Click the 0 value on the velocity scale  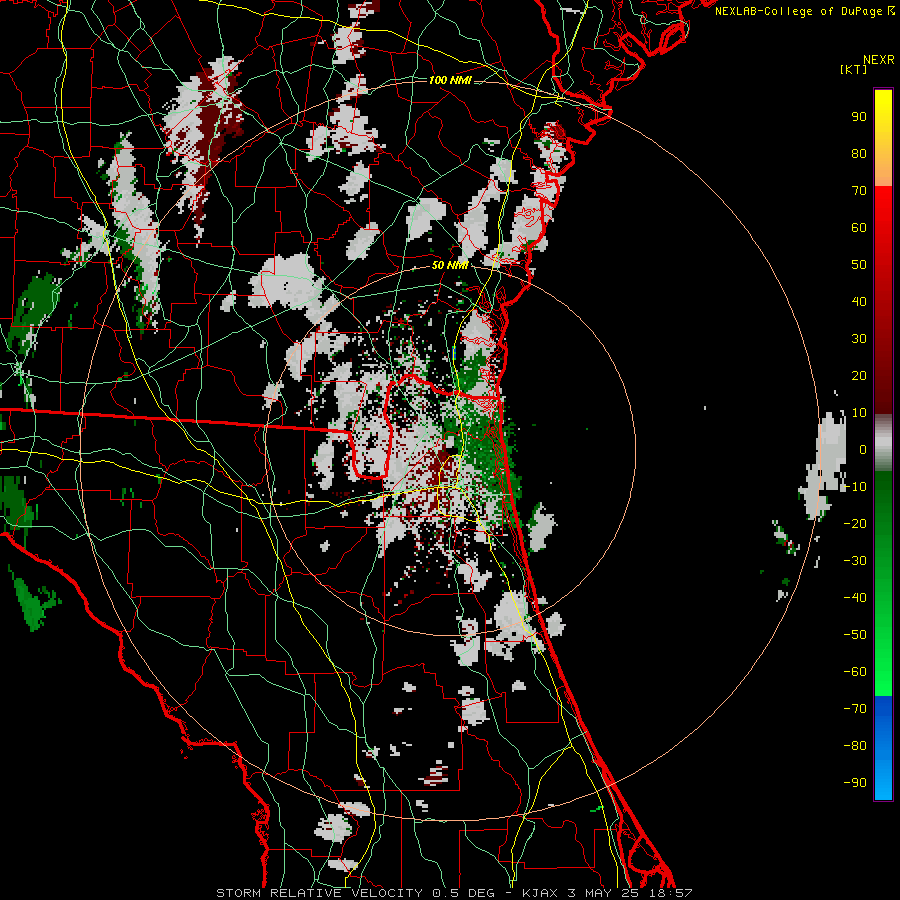click(863, 449)
